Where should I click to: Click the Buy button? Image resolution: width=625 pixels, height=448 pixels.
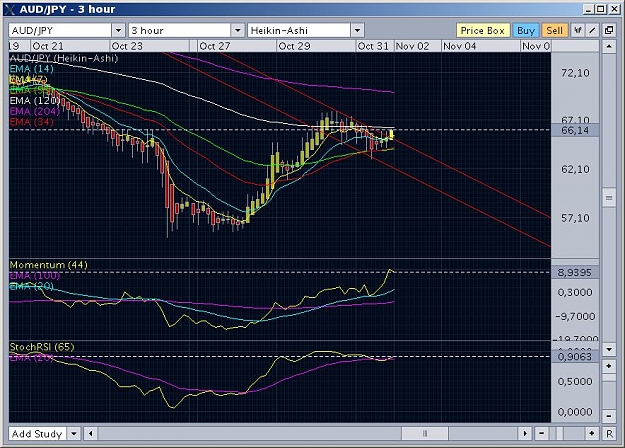tap(526, 30)
